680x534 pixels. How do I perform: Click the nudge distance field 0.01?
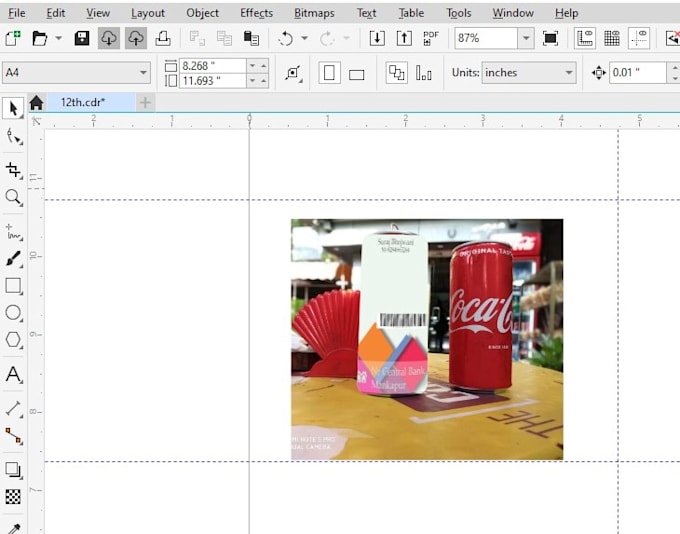click(x=638, y=72)
